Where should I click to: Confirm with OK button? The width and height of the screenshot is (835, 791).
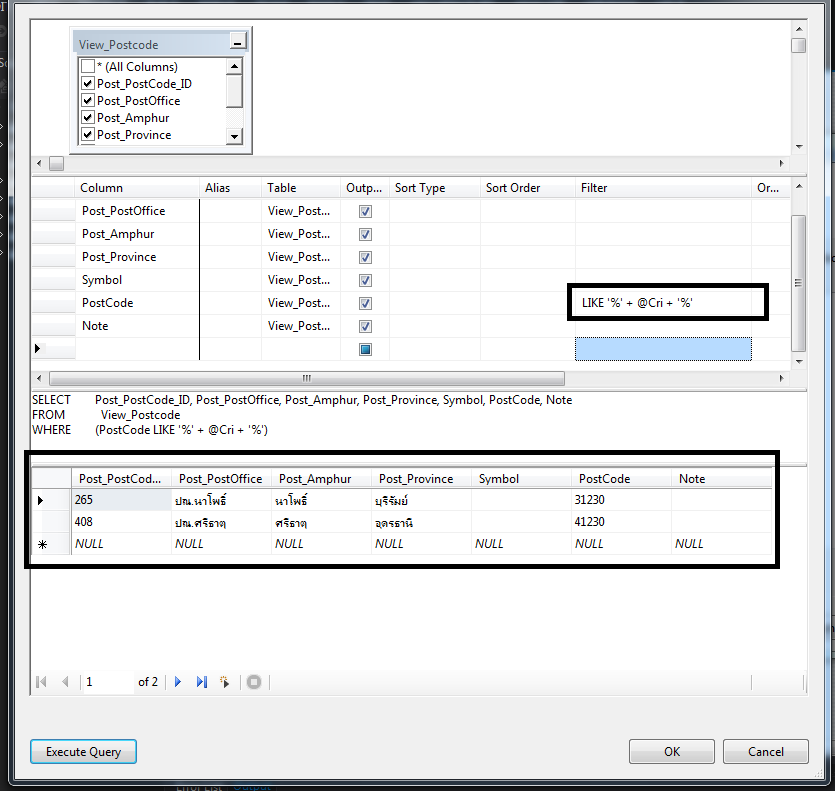click(x=672, y=752)
